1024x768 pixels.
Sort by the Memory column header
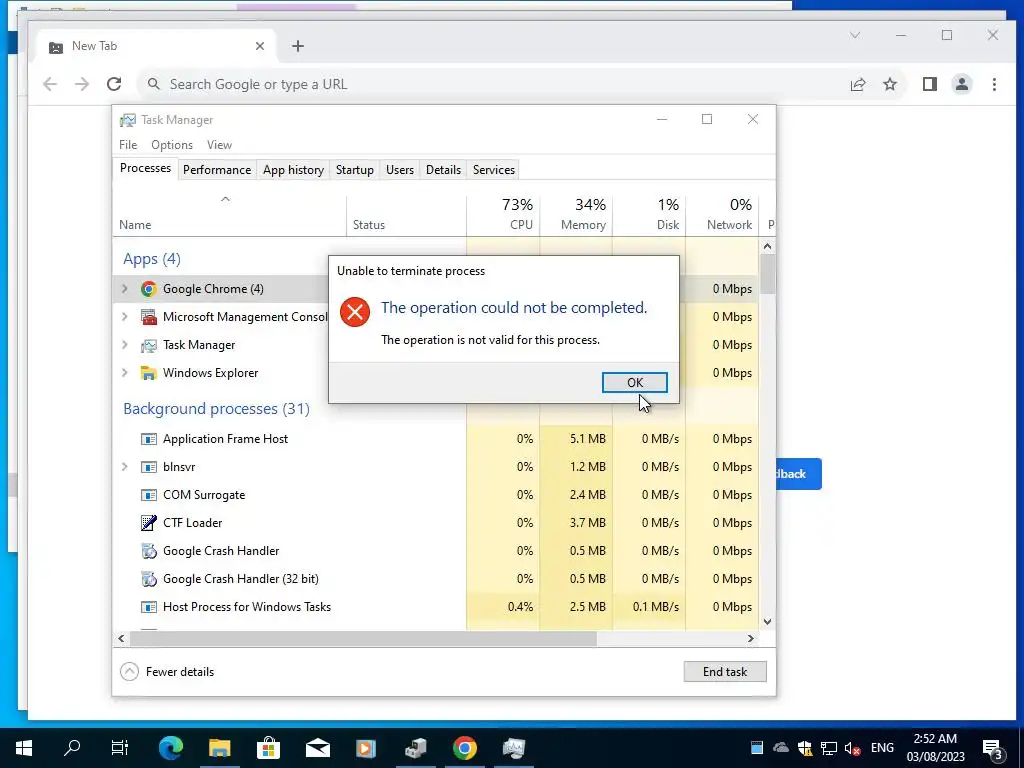576,216
